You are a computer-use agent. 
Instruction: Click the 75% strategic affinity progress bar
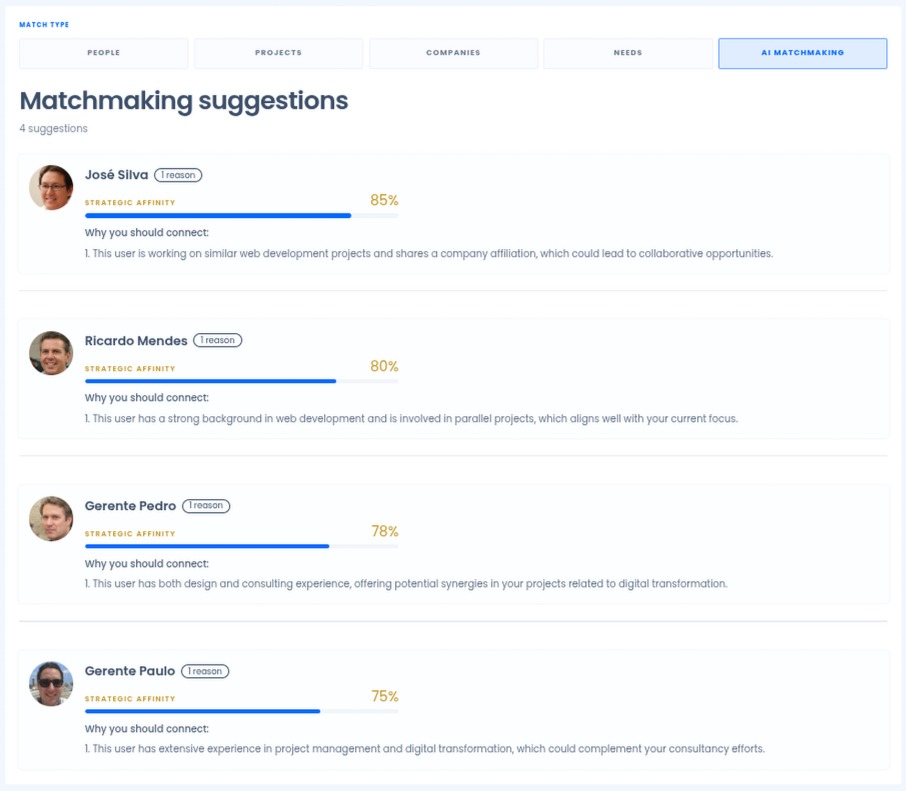pyautogui.click(x=242, y=711)
